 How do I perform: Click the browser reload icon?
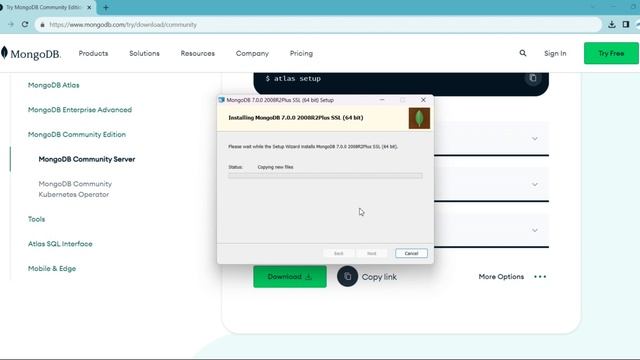pos(25,24)
